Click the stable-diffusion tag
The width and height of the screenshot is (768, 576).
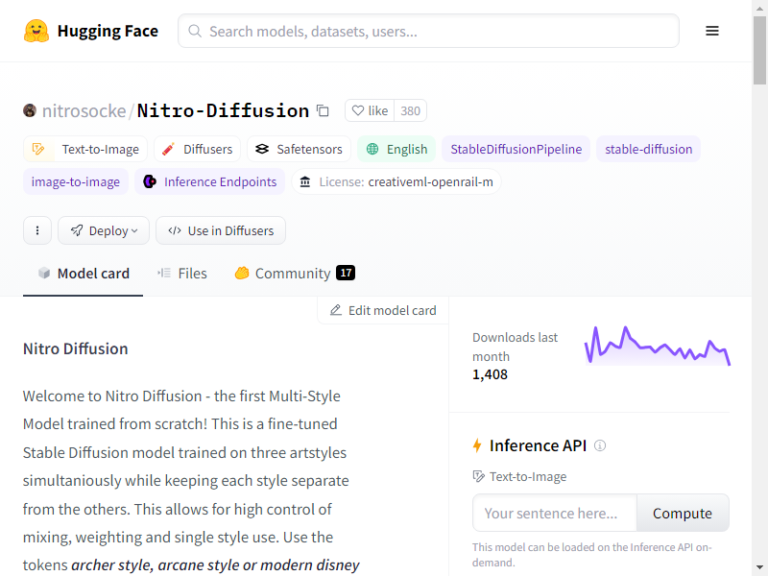pyautogui.click(x=648, y=149)
